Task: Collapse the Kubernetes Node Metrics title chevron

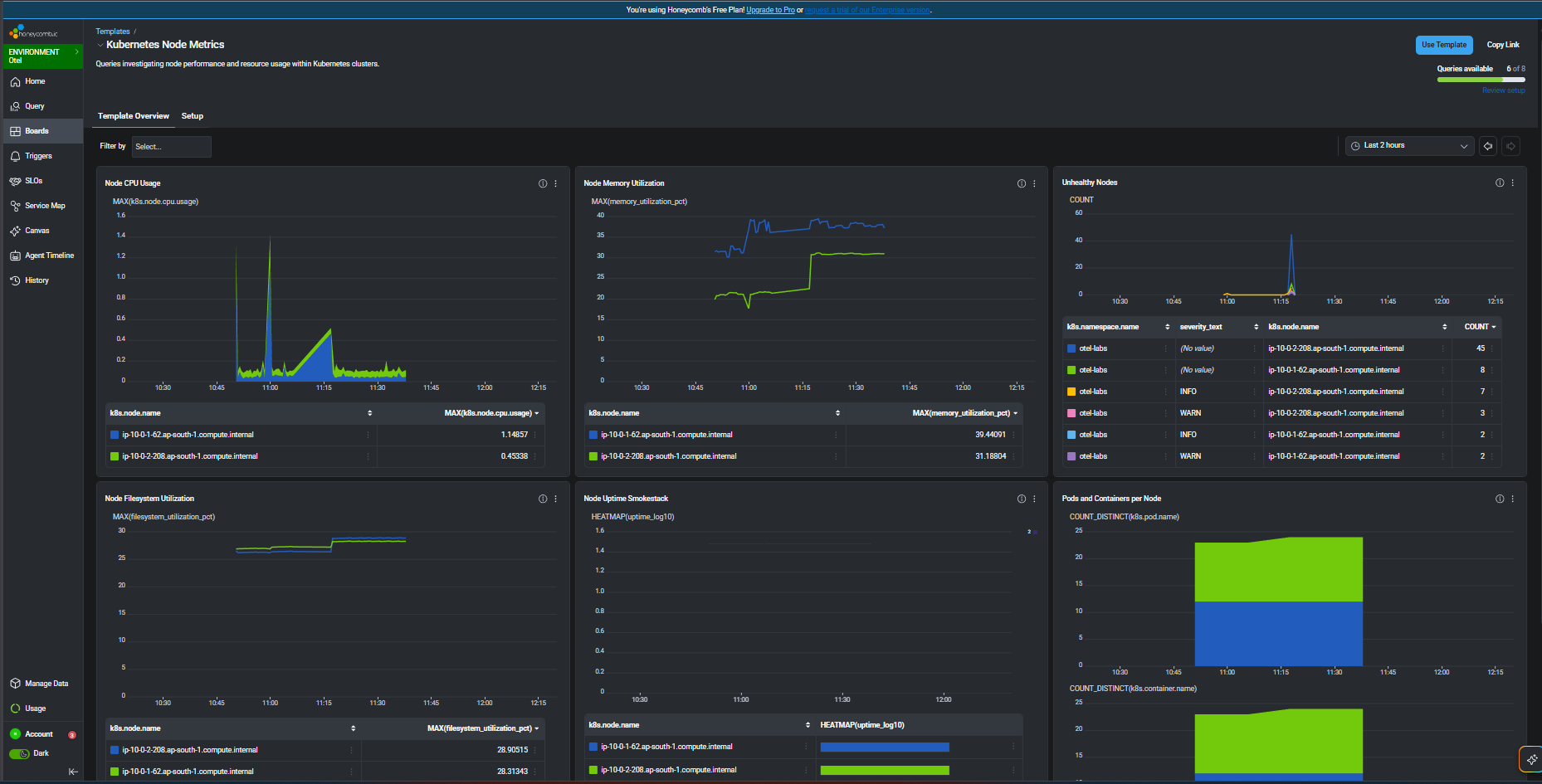Action: [x=100, y=45]
